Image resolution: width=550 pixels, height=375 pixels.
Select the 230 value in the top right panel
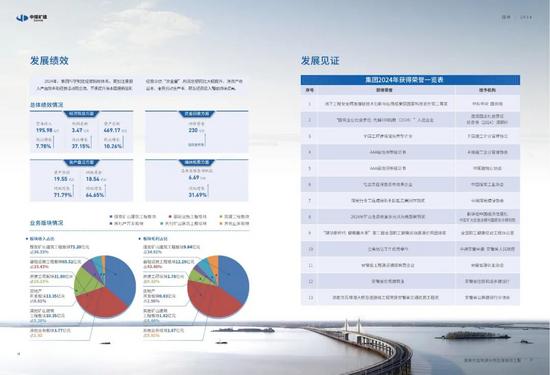coord(193,130)
